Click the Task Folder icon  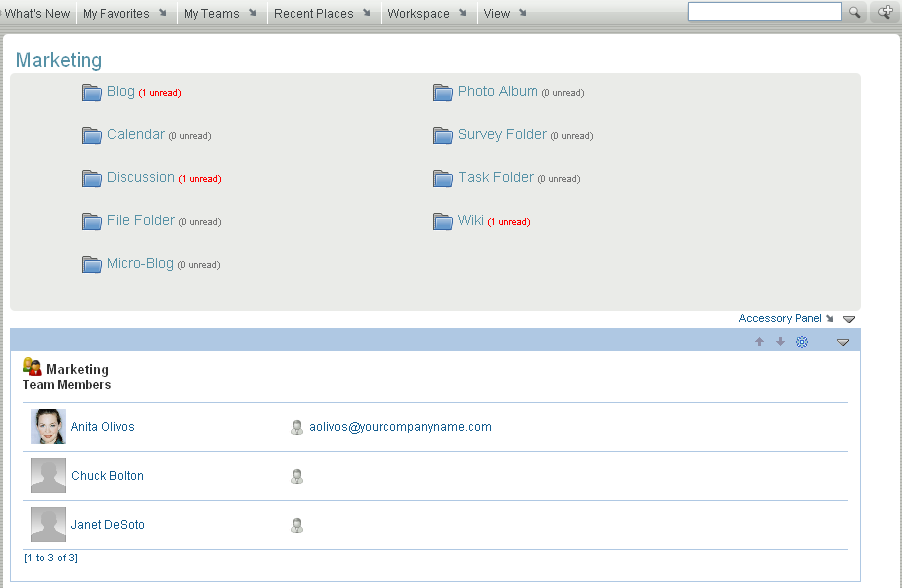[x=443, y=177]
